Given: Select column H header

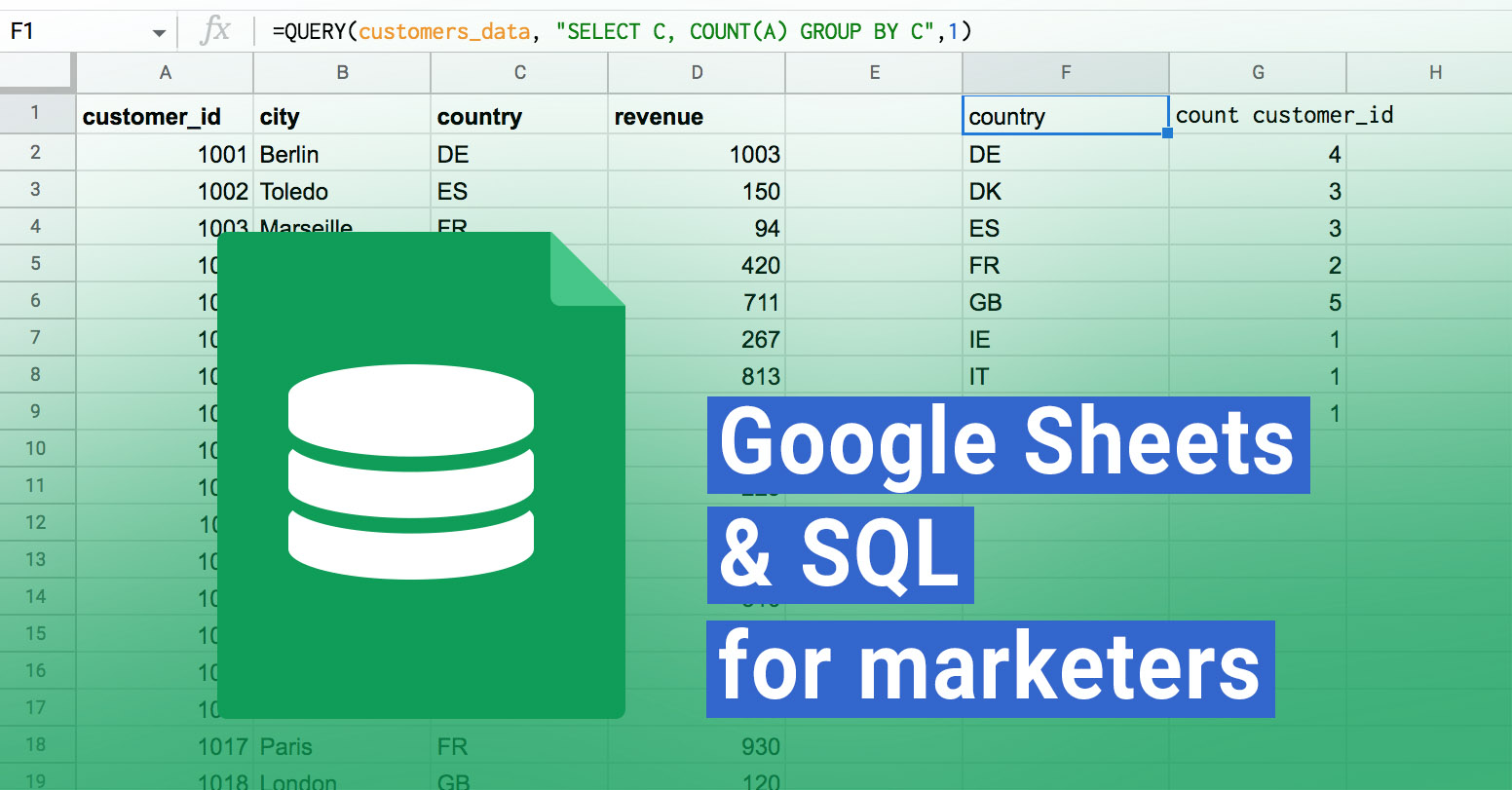Looking at the screenshot, I should pyautogui.click(x=1435, y=72).
